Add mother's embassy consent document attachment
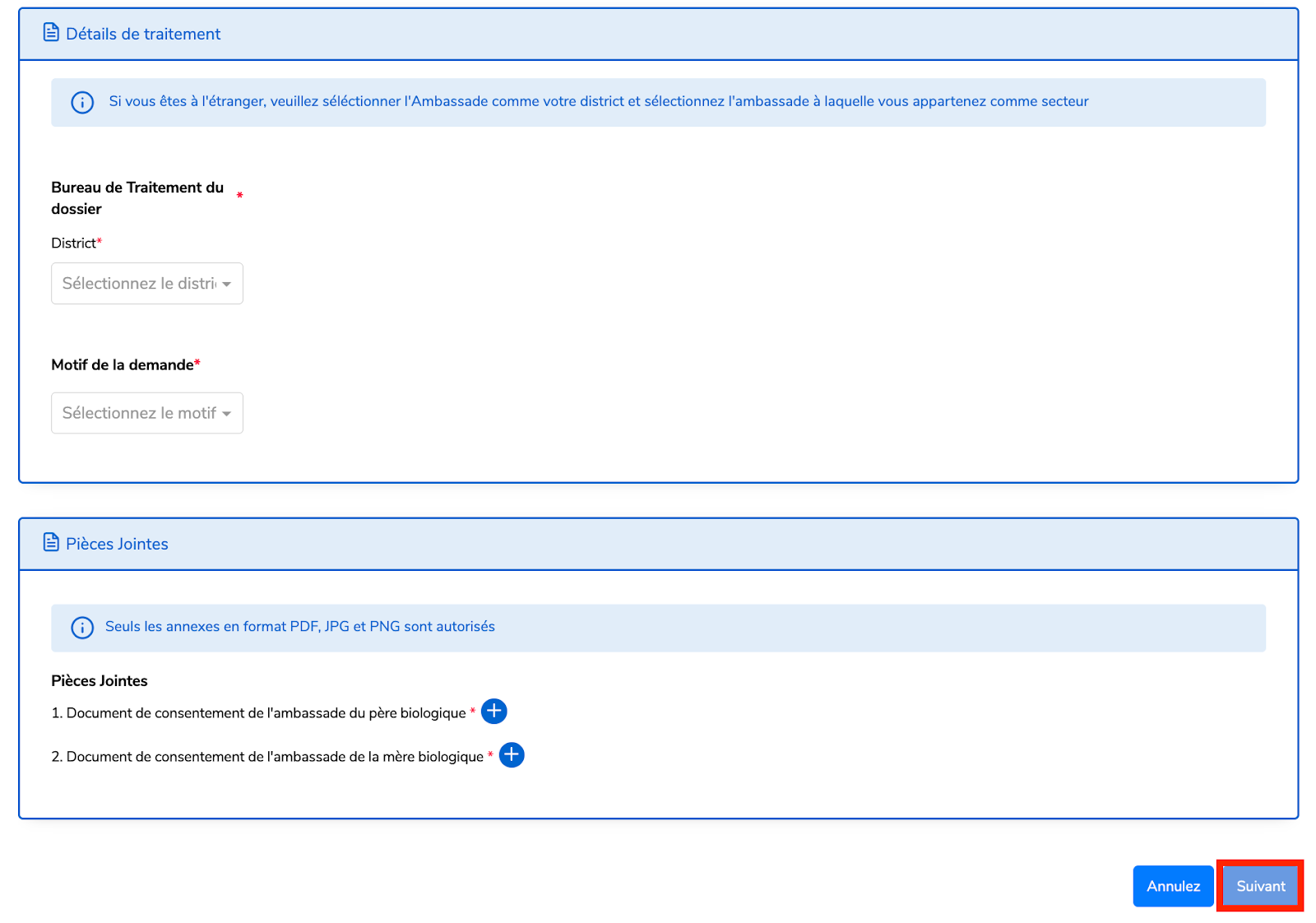The height and width of the screenshot is (923, 1316). click(512, 755)
